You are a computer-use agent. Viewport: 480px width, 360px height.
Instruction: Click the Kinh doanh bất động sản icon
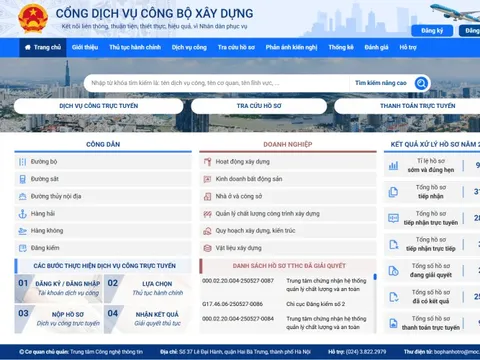(x=207, y=179)
